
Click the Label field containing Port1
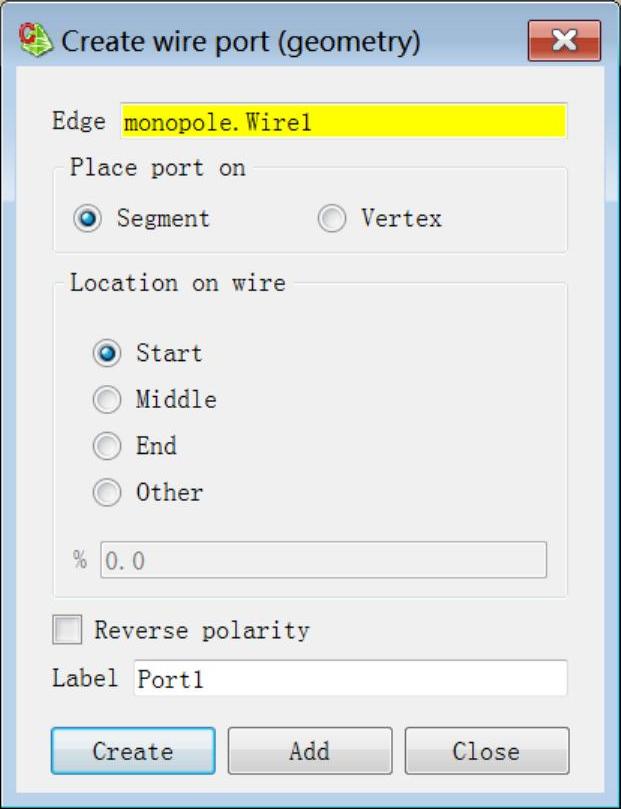[350, 678]
